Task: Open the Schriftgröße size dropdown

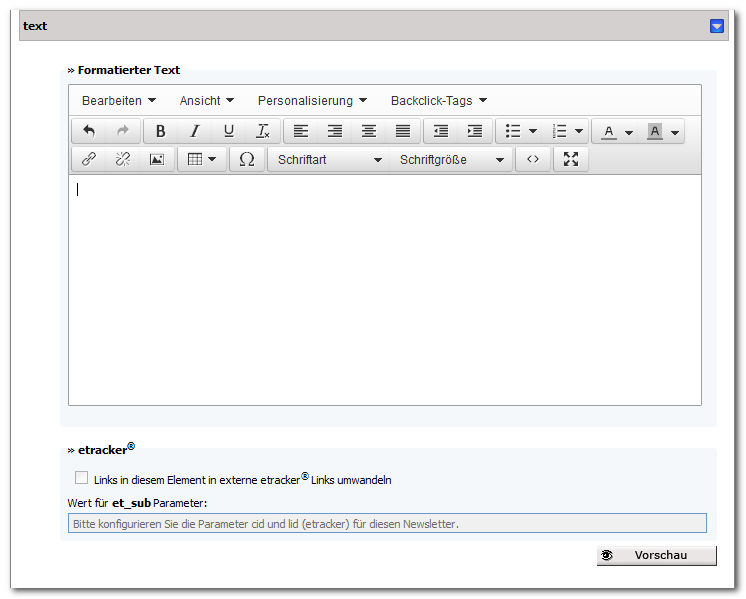Action: point(451,159)
